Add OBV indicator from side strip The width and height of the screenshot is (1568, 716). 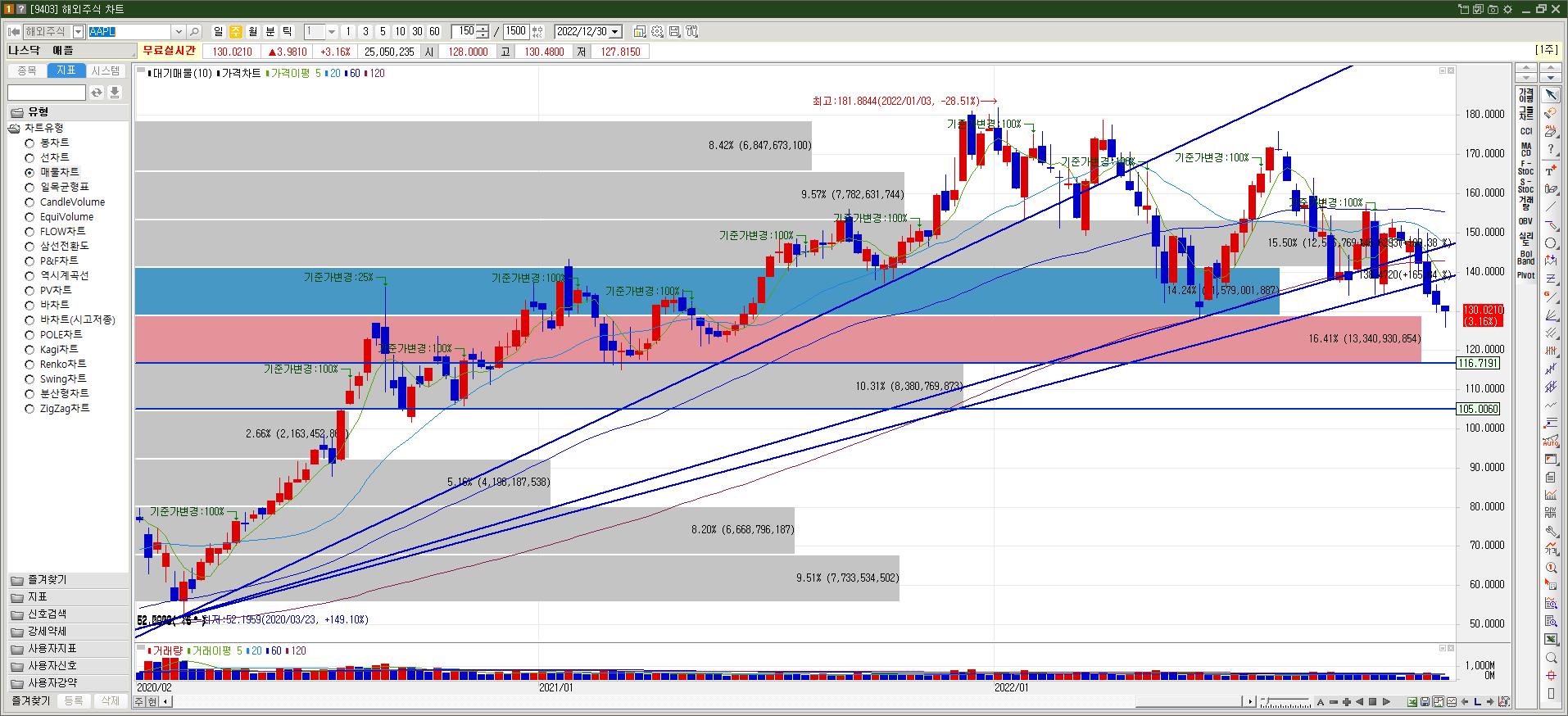coord(1525,221)
